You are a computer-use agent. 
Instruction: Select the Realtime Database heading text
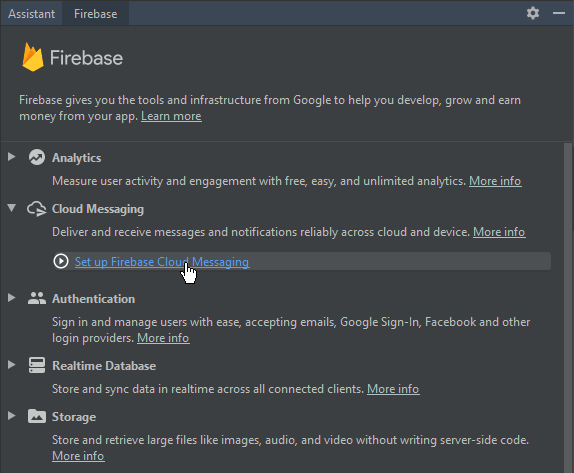point(104,366)
